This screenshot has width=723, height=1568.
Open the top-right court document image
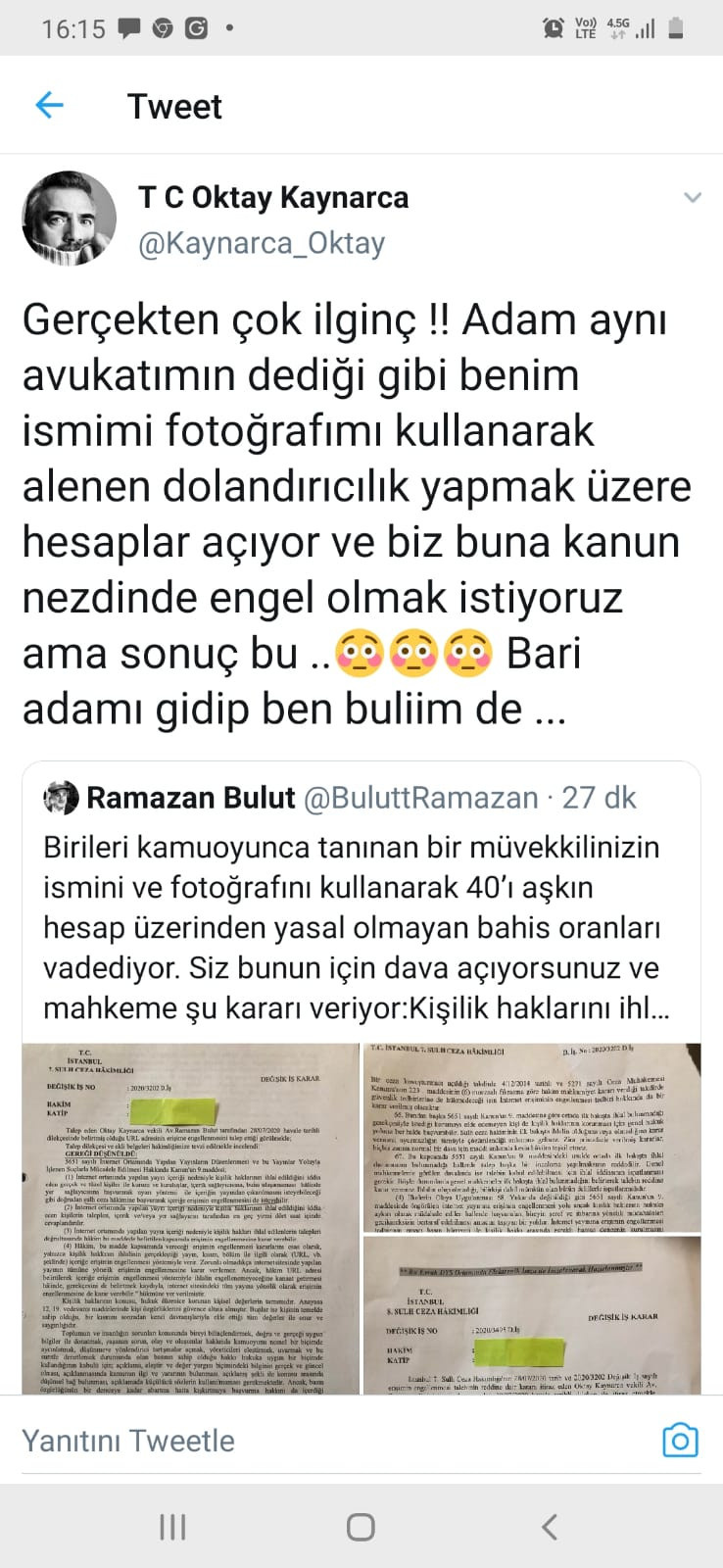[x=532, y=1137]
